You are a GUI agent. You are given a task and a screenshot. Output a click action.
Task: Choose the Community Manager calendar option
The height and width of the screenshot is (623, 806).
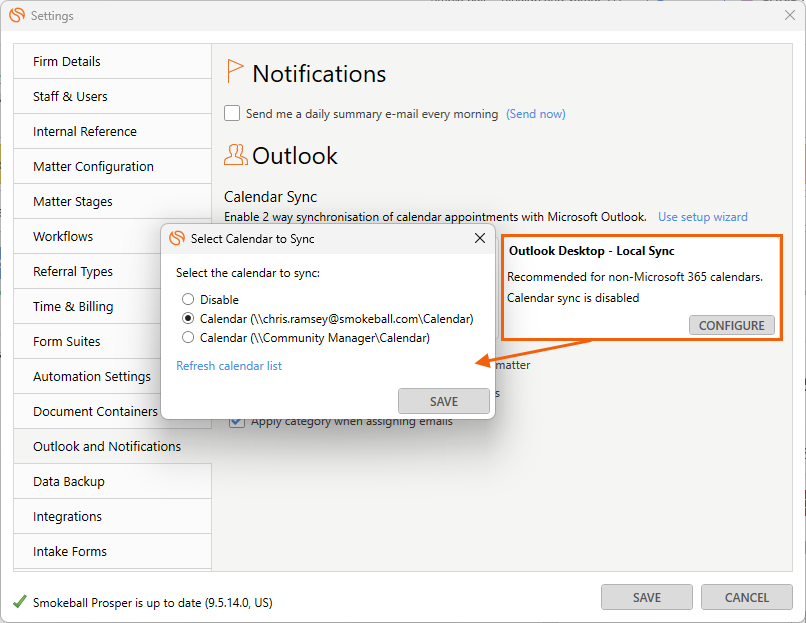coord(188,337)
